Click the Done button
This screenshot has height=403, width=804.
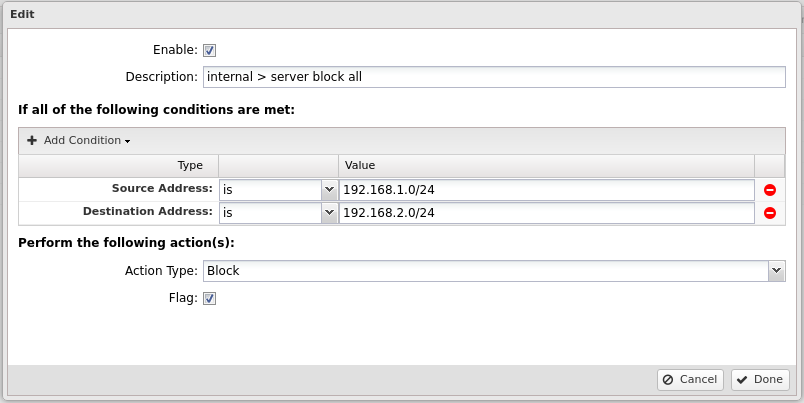[x=760, y=380]
